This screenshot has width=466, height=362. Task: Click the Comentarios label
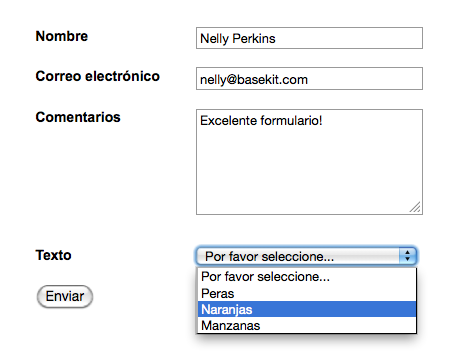pos(78,117)
